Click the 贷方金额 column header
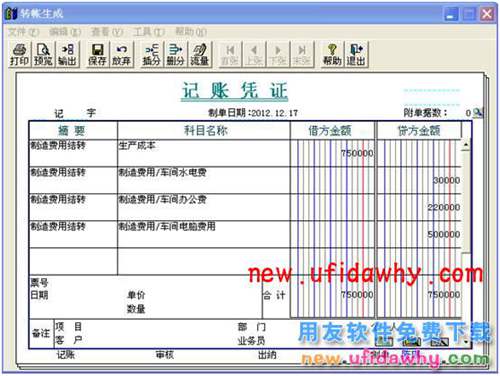Image resolution: width=500 pixels, height=376 pixels. point(419,131)
